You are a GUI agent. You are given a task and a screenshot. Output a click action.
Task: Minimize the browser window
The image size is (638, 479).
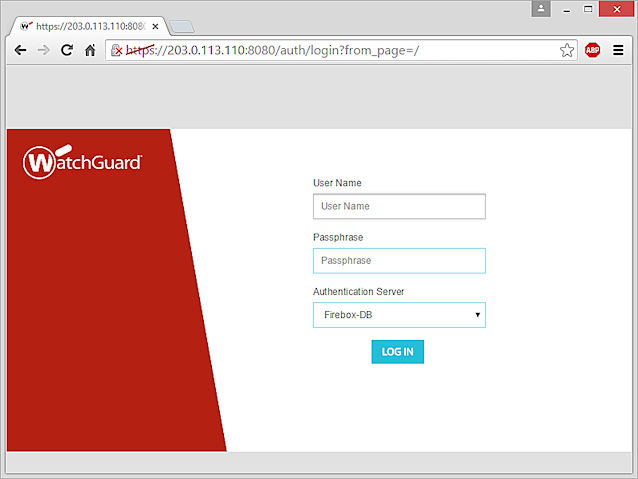566,9
